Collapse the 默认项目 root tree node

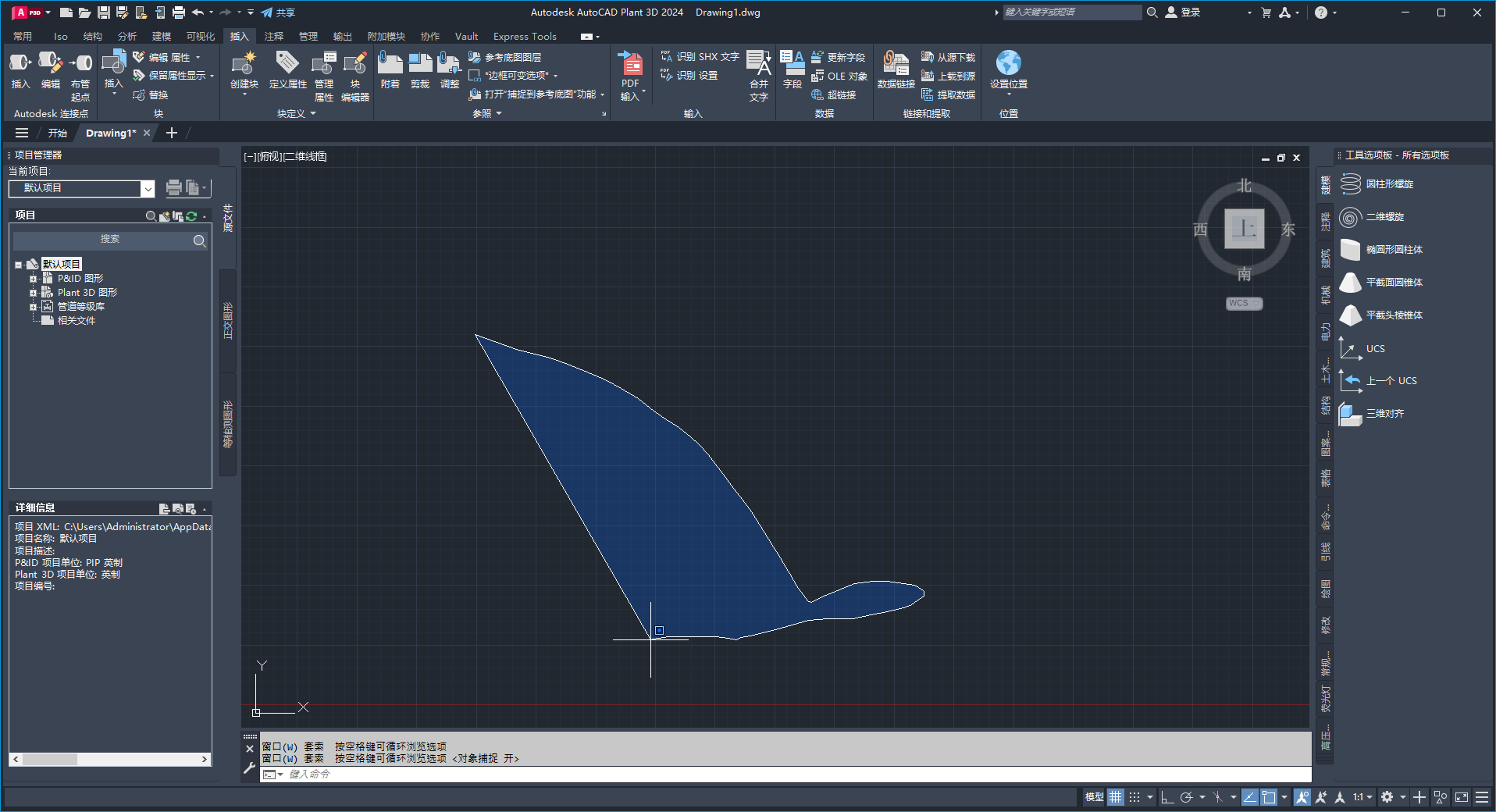point(19,265)
